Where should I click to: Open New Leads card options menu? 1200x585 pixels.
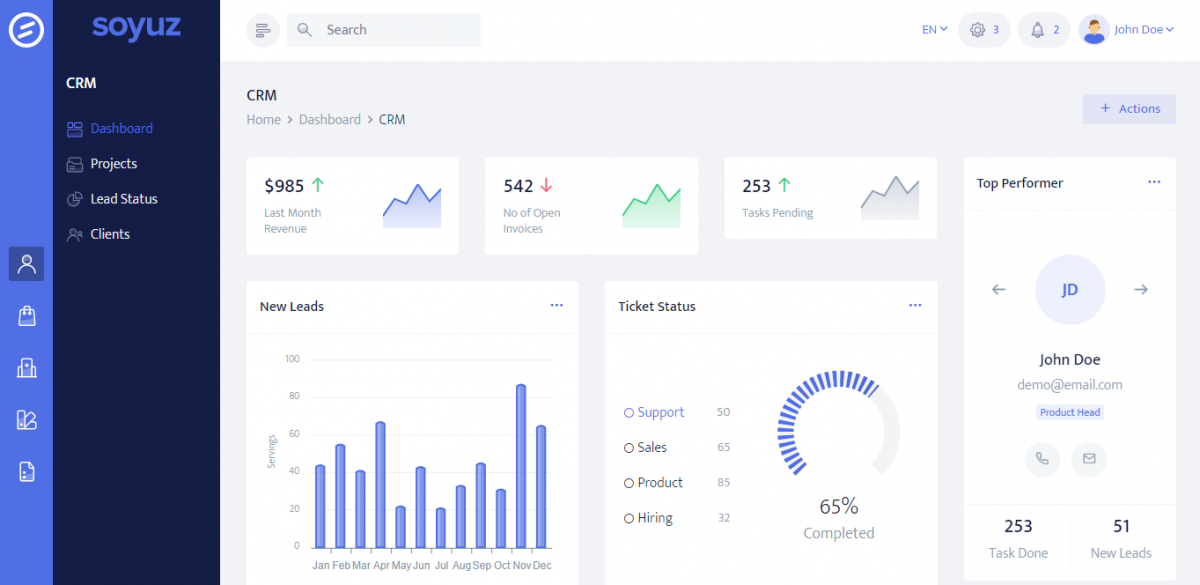tap(557, 305)
